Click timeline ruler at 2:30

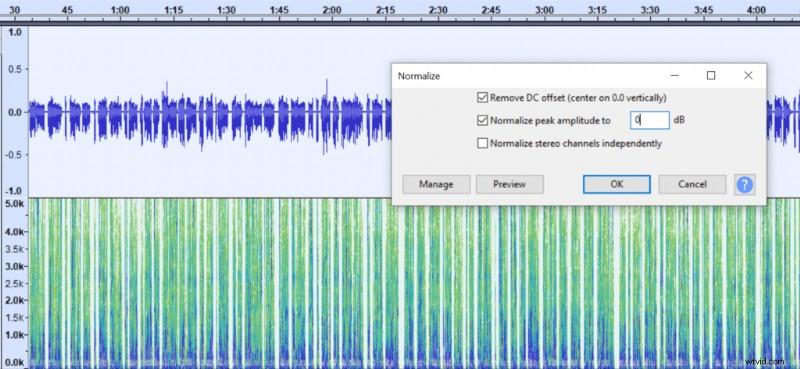pos(438,10)
